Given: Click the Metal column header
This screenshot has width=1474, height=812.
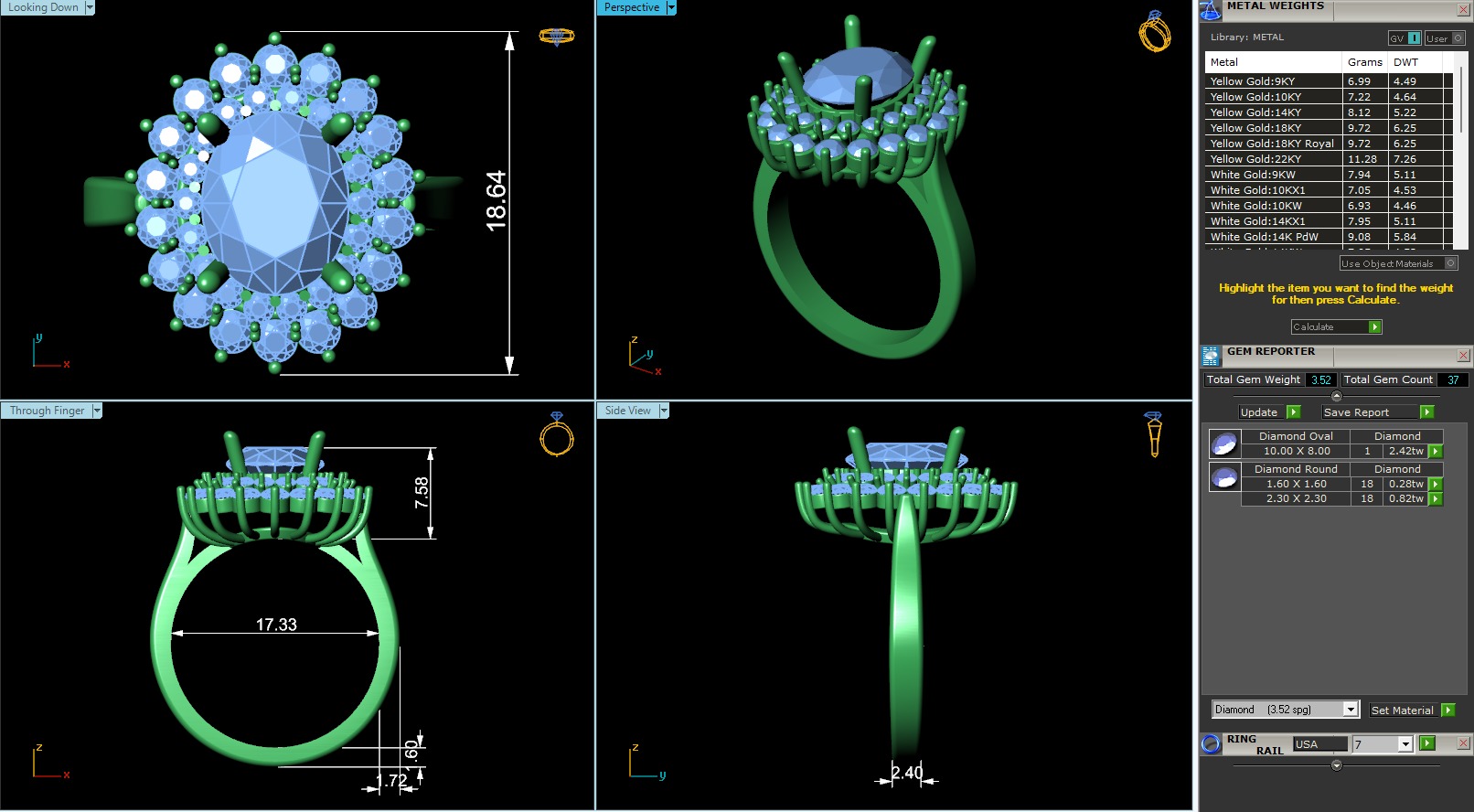Looking at the screenshot, I should (x=1274, y=62).
